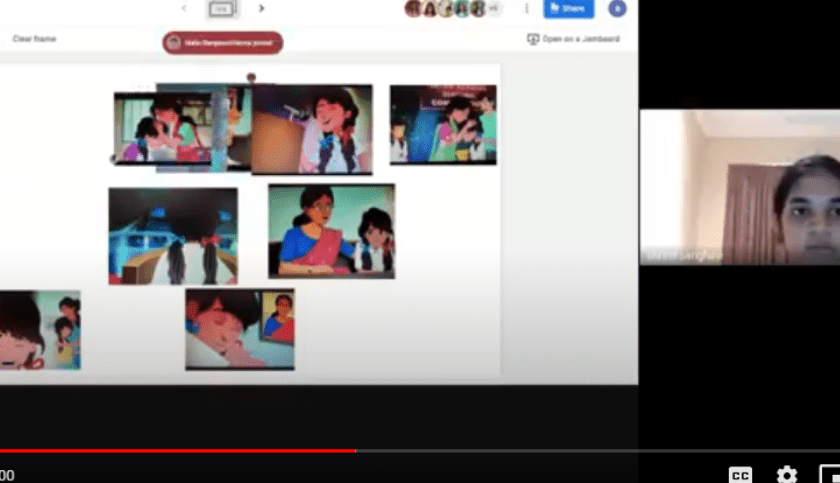
Task: Open the frame bar thumbnail indicator
Action: point(222,9)
